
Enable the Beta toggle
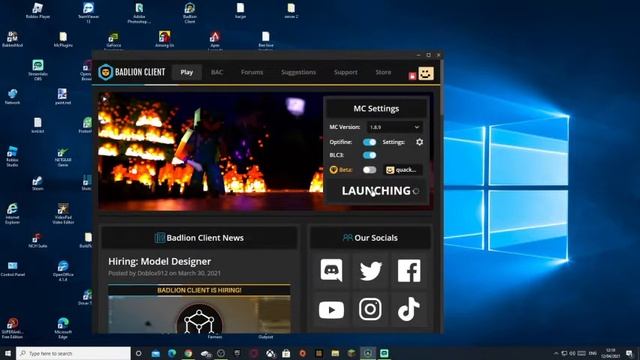pos(369,170)
